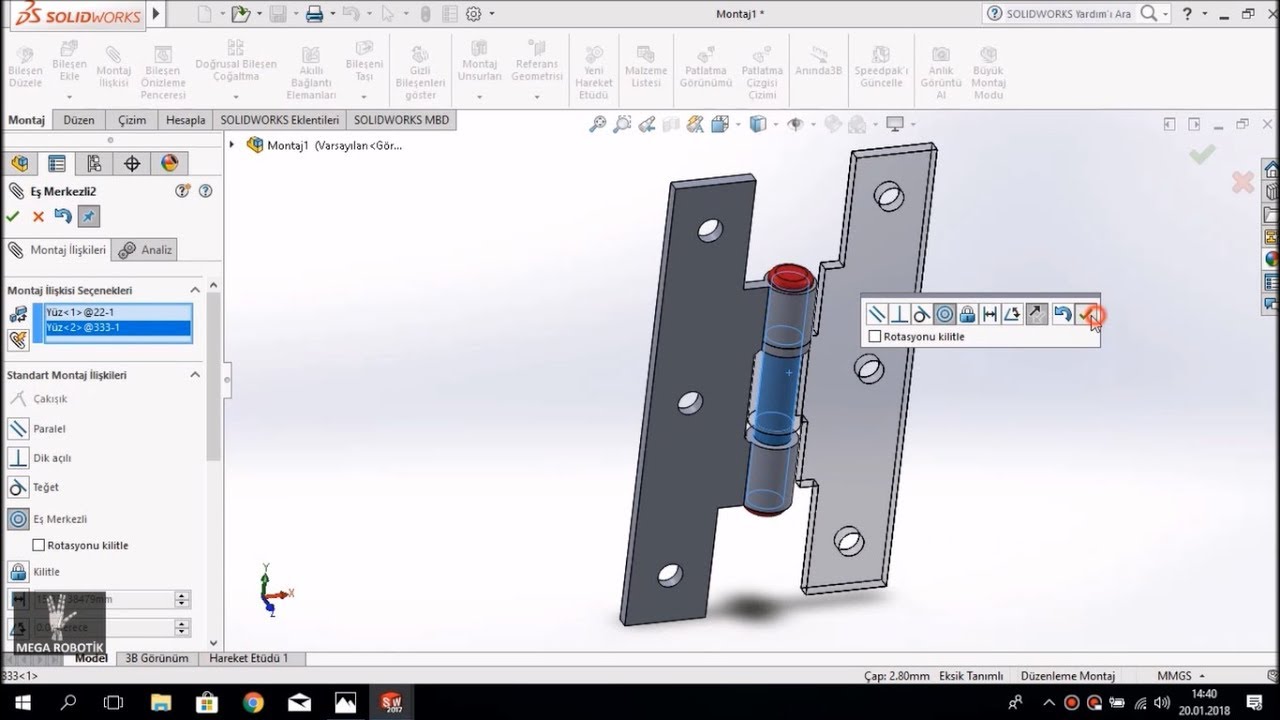Pick tangent mate icon in popup toolbar
1280x720 pixels.
pos(922,314)
